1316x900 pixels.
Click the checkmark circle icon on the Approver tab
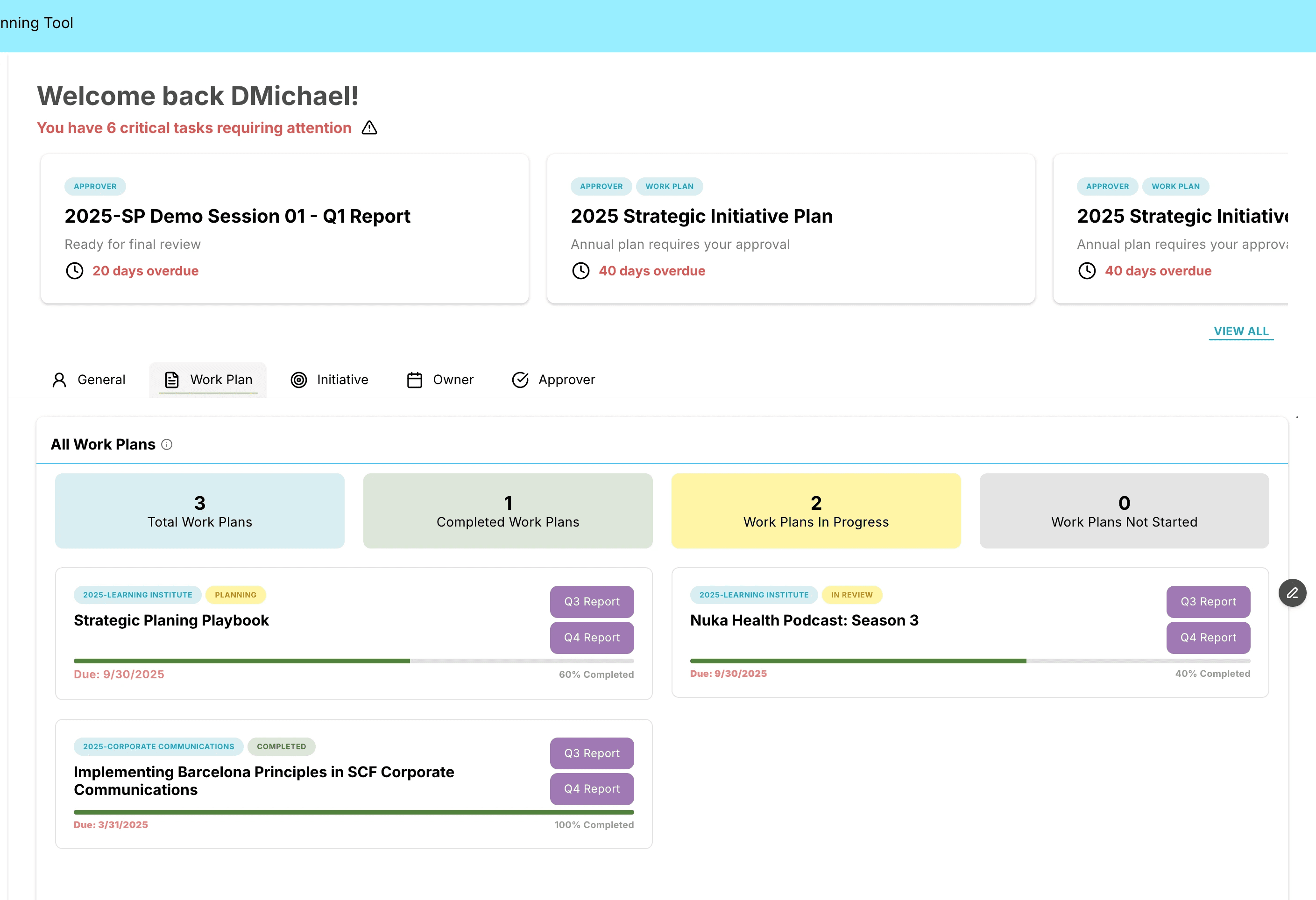[x=520, y=380]
